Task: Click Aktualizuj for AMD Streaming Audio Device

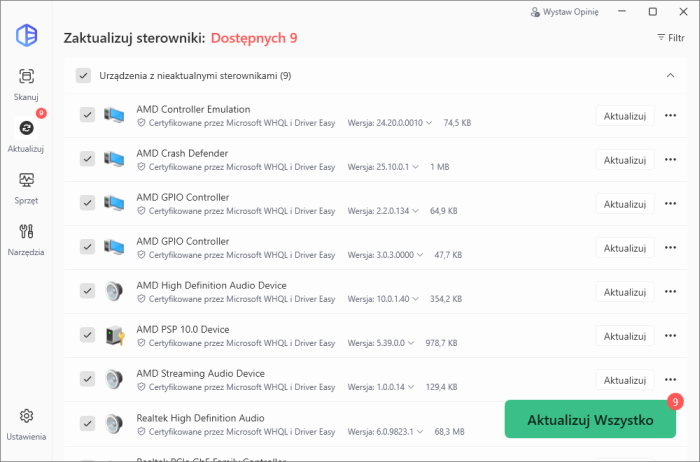Action: tap(625, 380)
